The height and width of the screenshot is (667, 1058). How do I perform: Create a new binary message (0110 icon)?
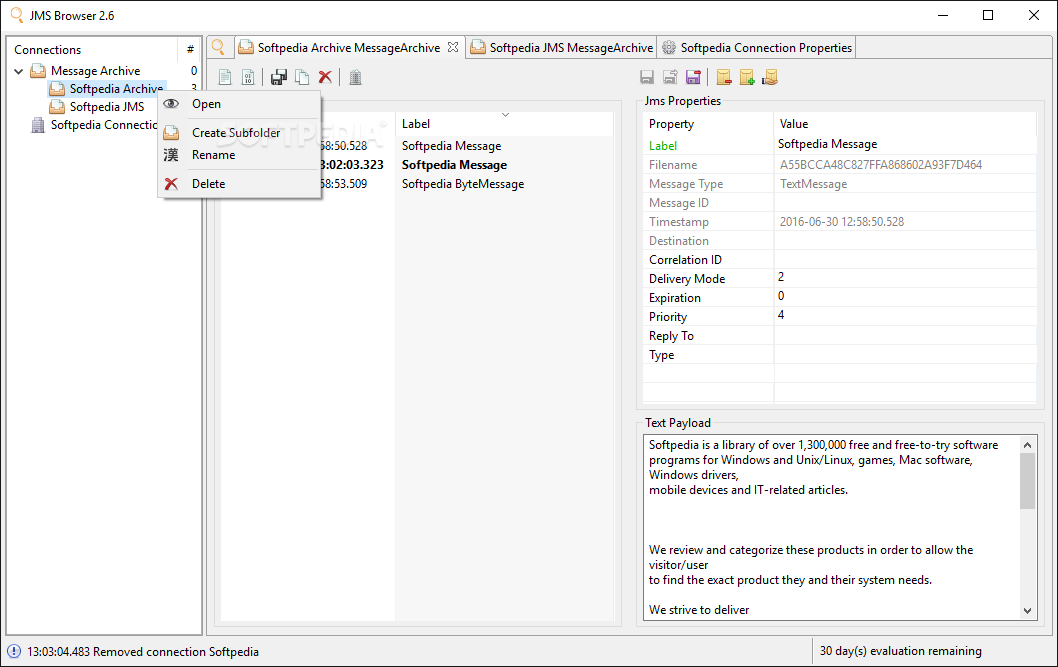(x=248, y=78)
